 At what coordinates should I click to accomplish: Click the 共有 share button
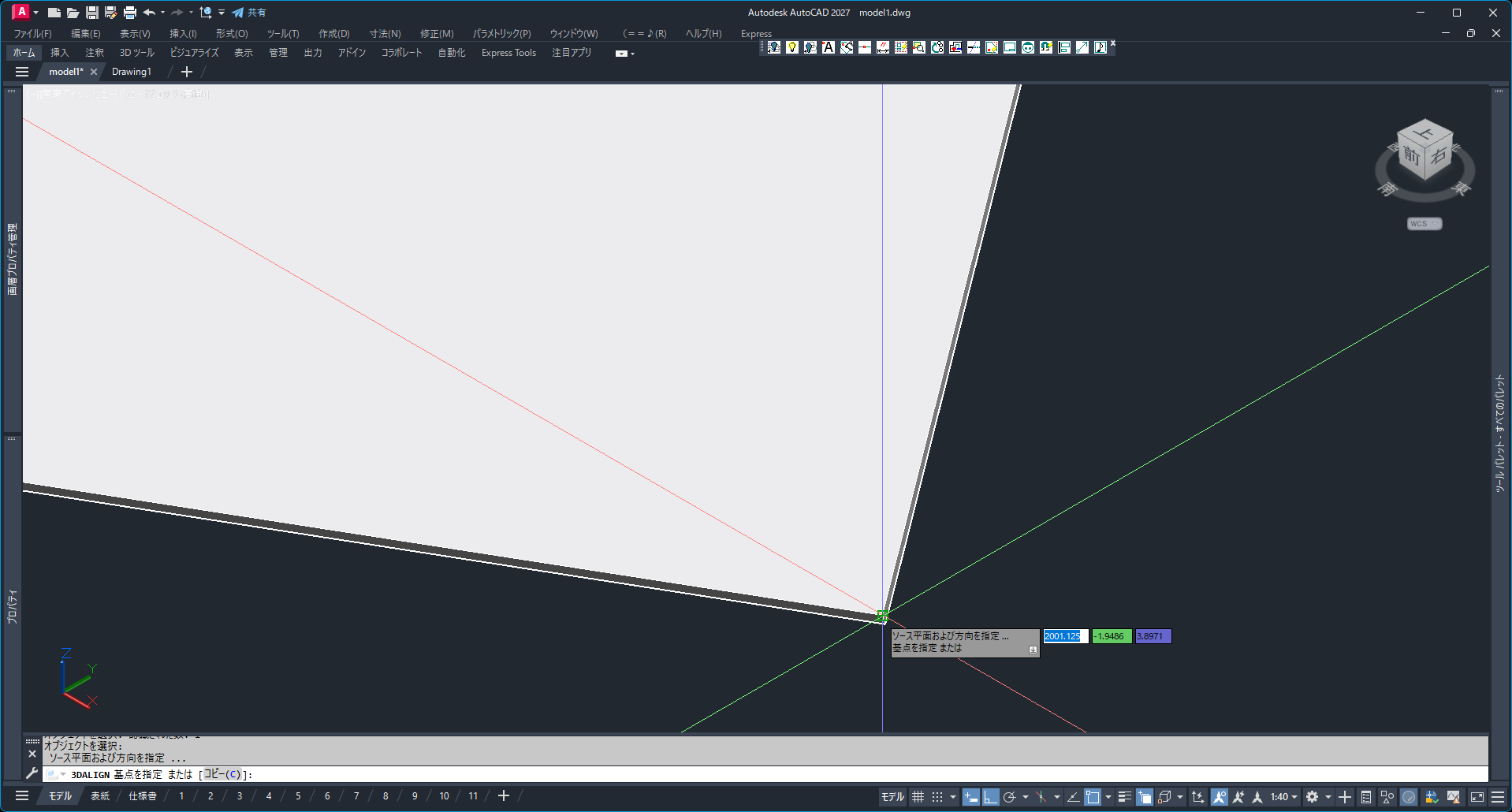[x=249, y=13]
